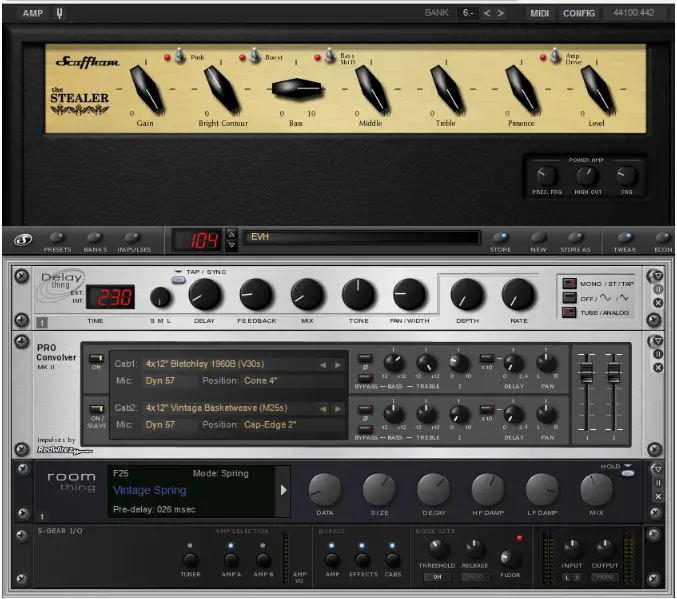677x599 pixels.
Task: Bypass the Room Thing with its pause icon
Action: 658,483
